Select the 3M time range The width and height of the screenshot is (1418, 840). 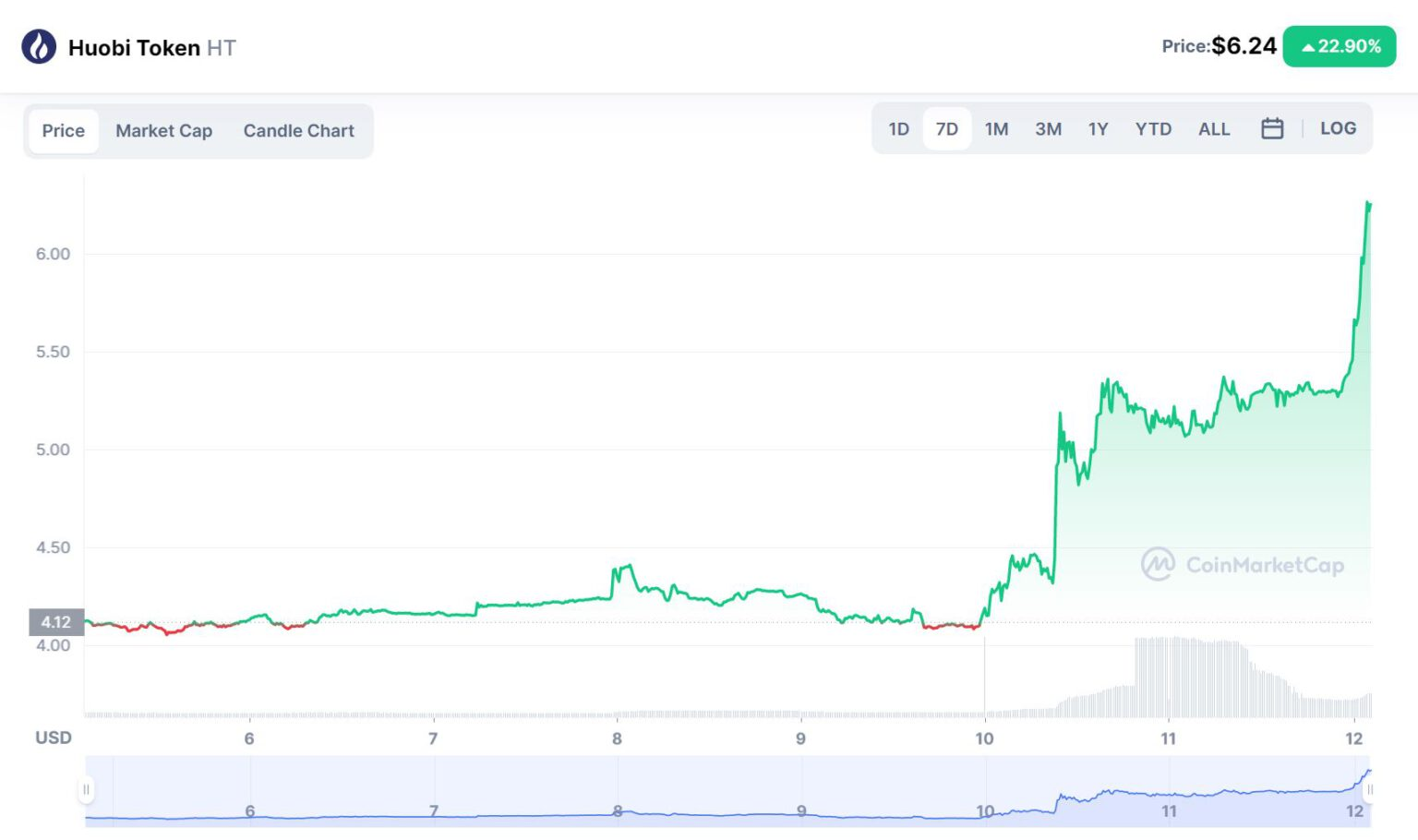coord(1048,129)
